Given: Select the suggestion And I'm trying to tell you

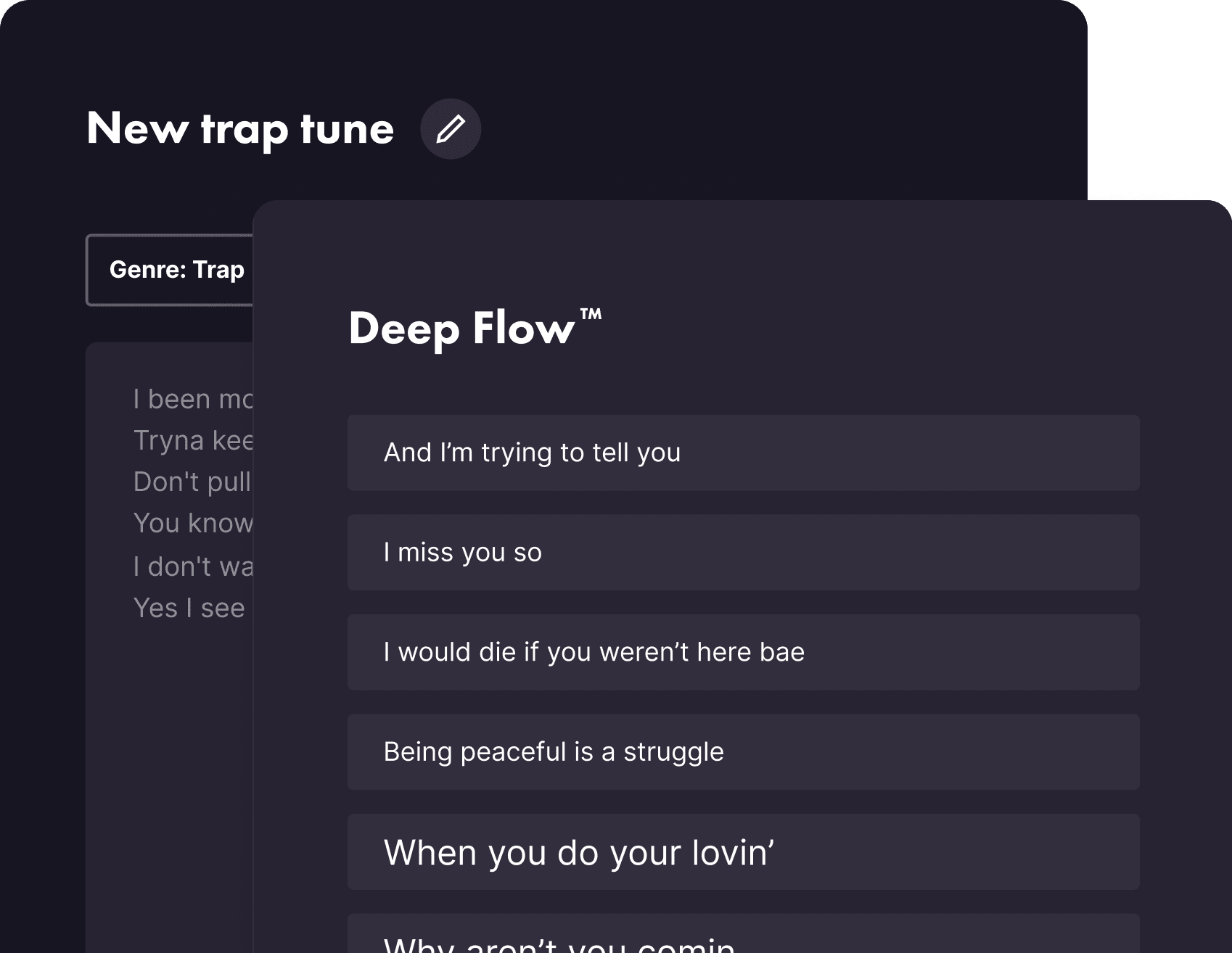Looking at the screenshot, I should (x=742, y=453).
